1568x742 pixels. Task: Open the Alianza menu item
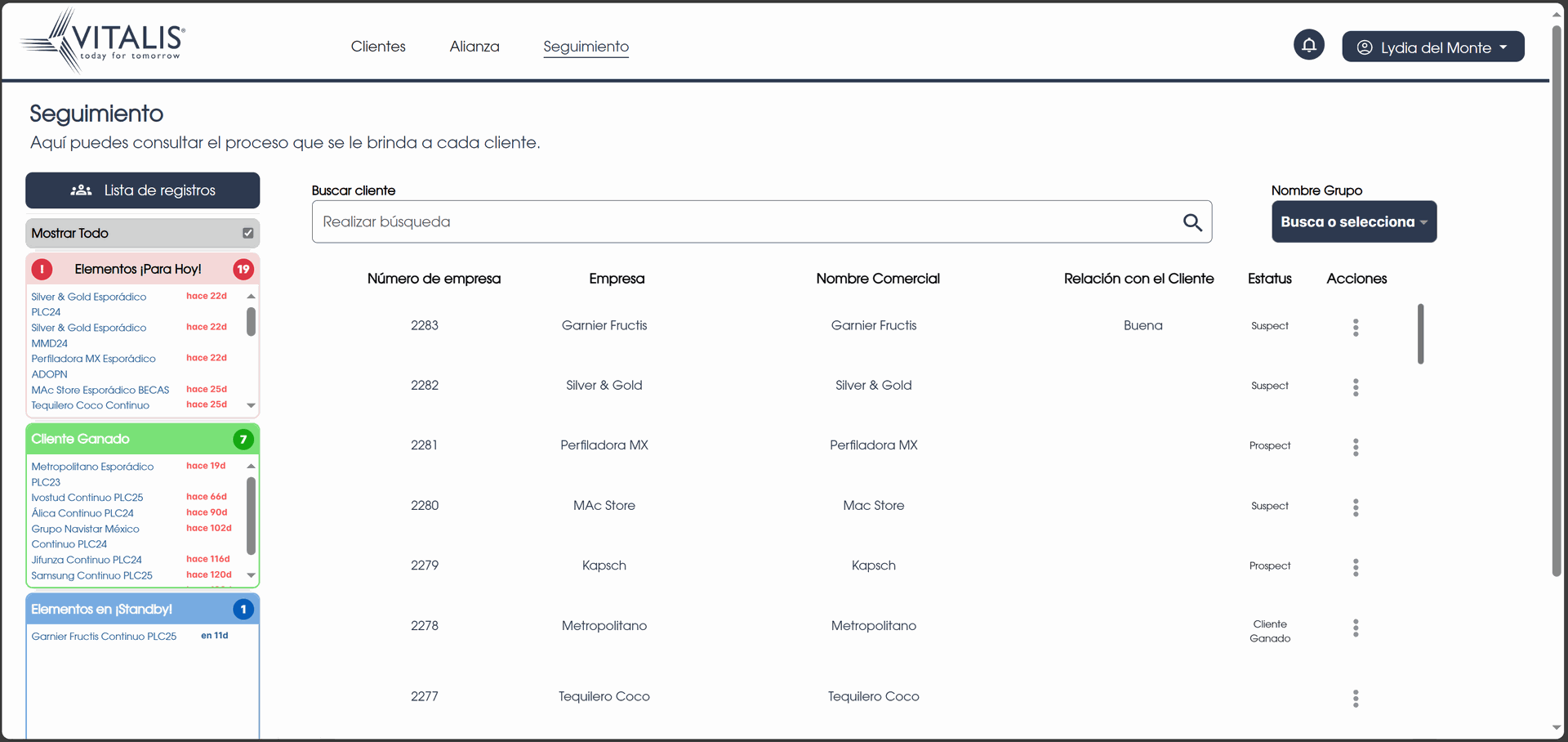[x=474, y=47]
